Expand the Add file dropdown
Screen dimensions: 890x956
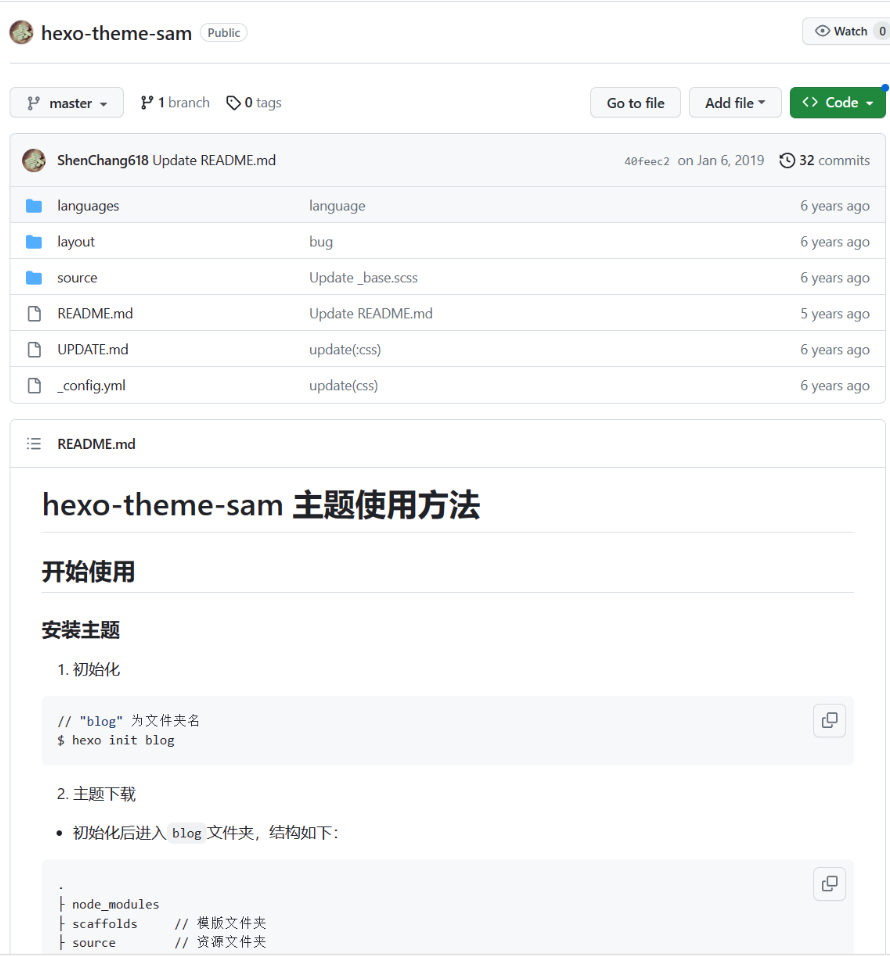pyautogui.click(x=735, y=103)
